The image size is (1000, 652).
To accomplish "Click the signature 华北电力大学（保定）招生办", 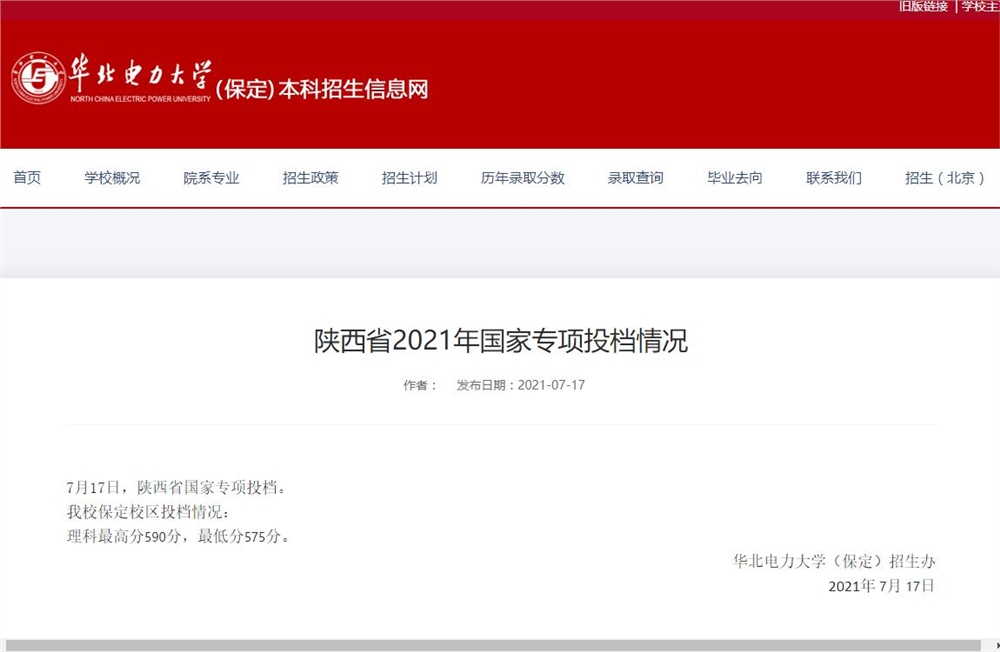I will (834, 561).
